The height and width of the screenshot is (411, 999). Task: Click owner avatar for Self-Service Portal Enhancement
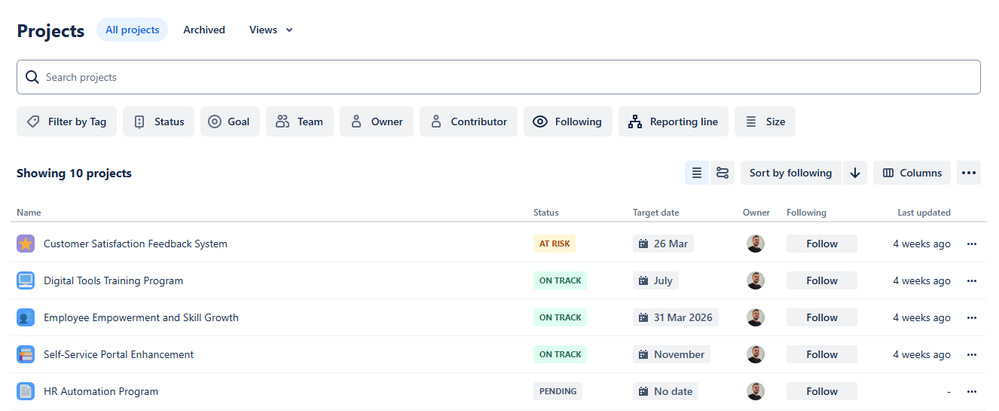[756, 354]
